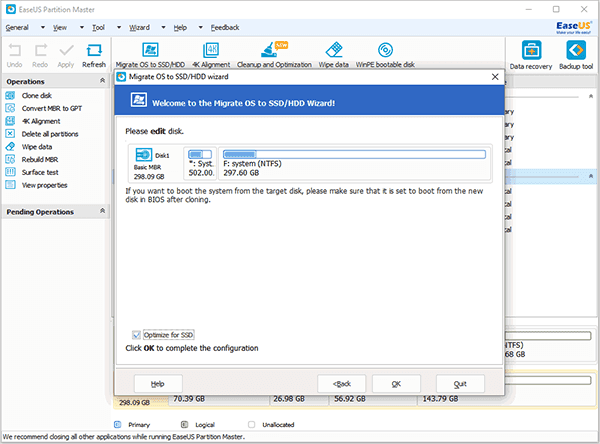Quit the migrate wizard
The height and width of the screenshot is (444, 600).
[460, 384]
